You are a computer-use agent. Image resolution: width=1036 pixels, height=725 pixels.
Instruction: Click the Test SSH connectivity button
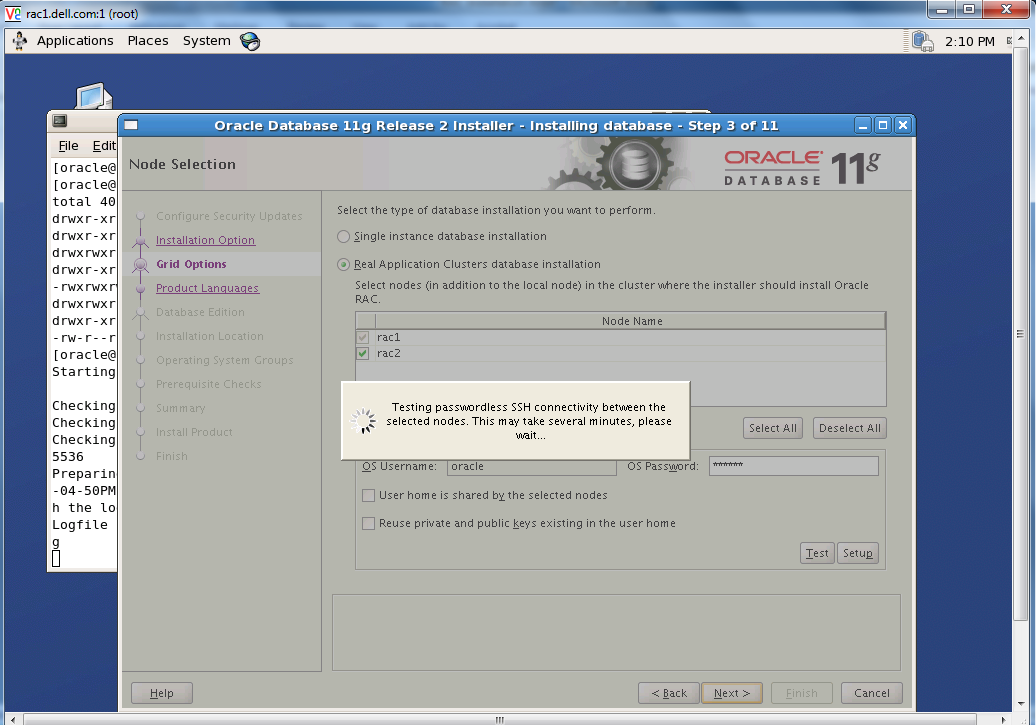817,553
